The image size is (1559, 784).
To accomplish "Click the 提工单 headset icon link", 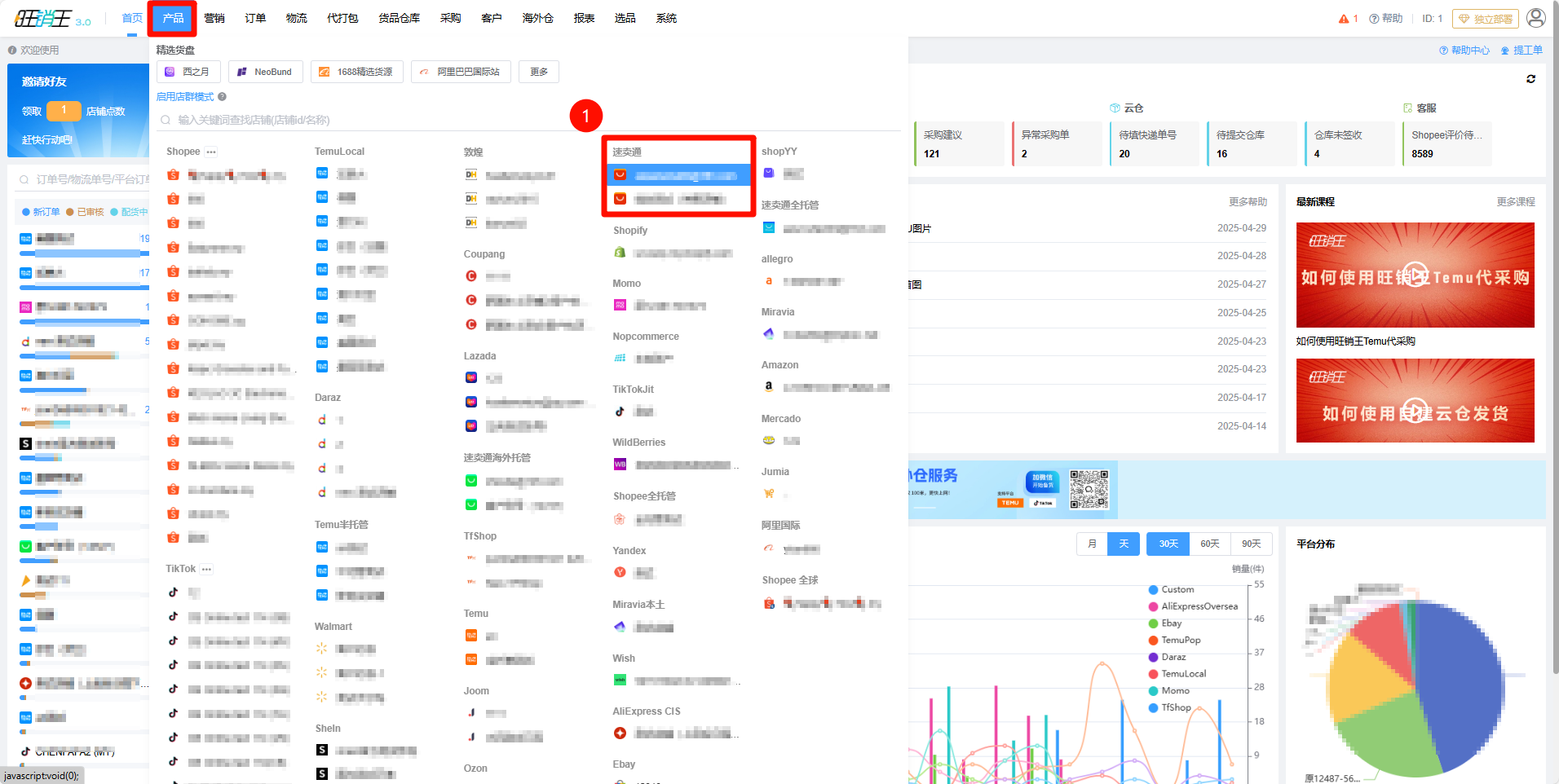I will (1521, 51).
